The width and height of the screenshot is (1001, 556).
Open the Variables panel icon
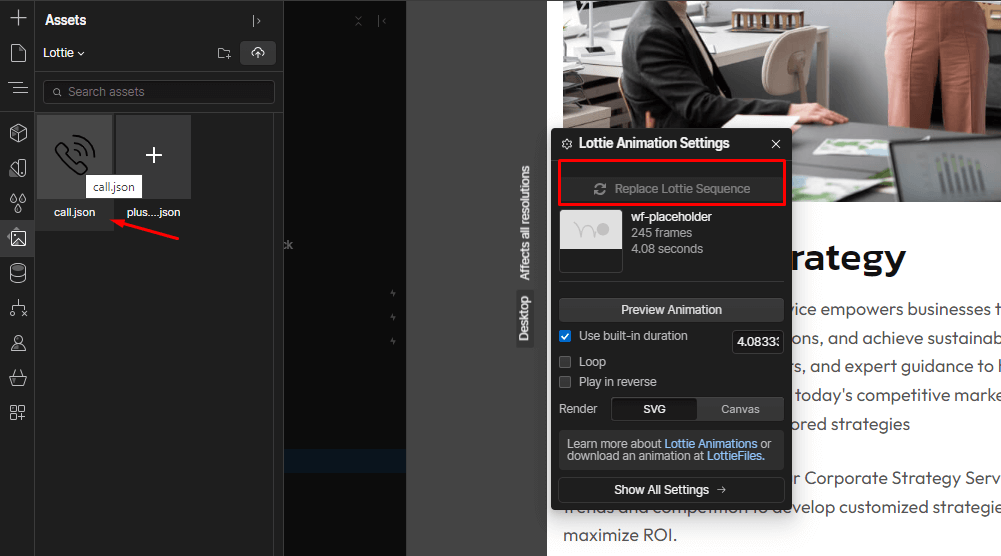tap(18, 168)
